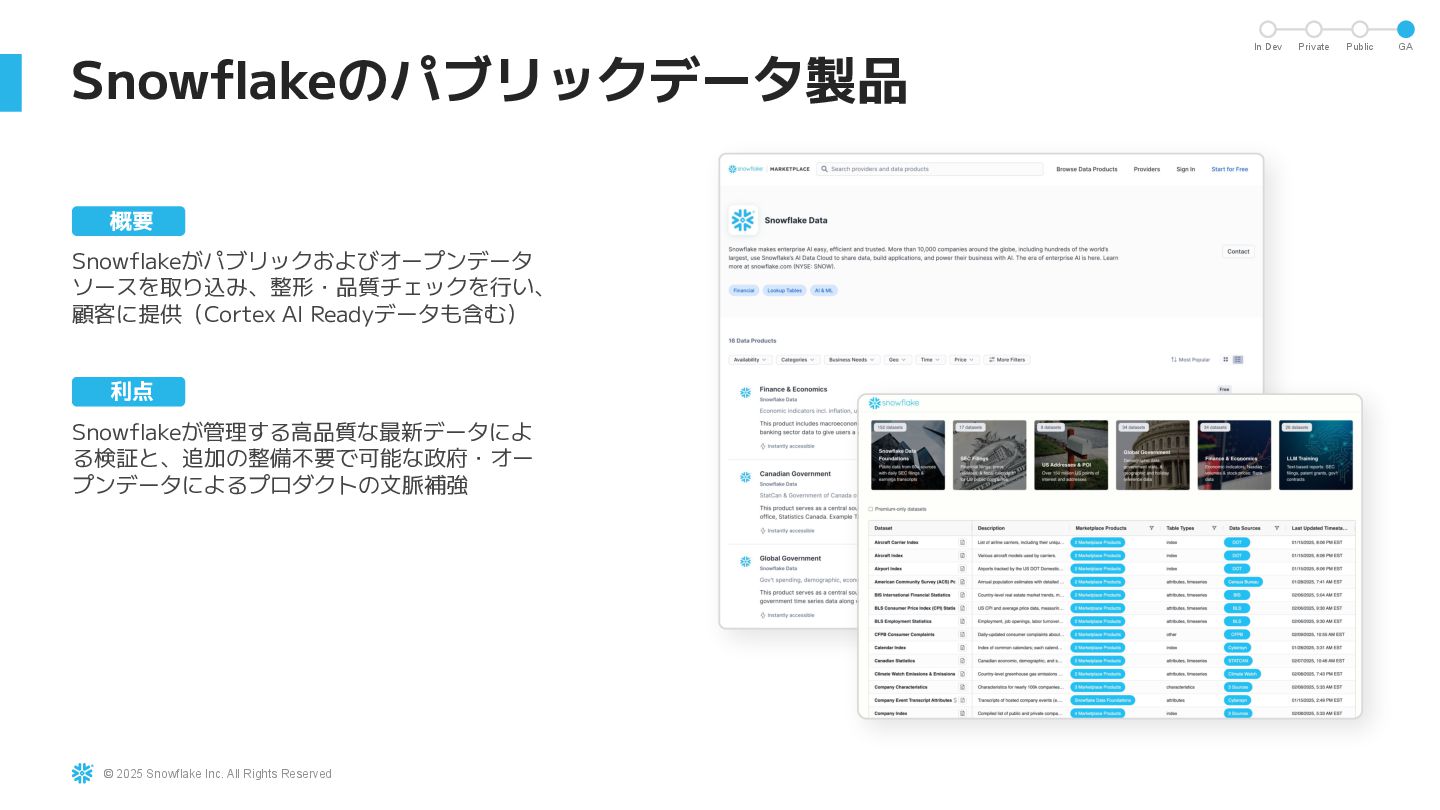Click the Snowflake Data provider logo

(x=743, y=220)
